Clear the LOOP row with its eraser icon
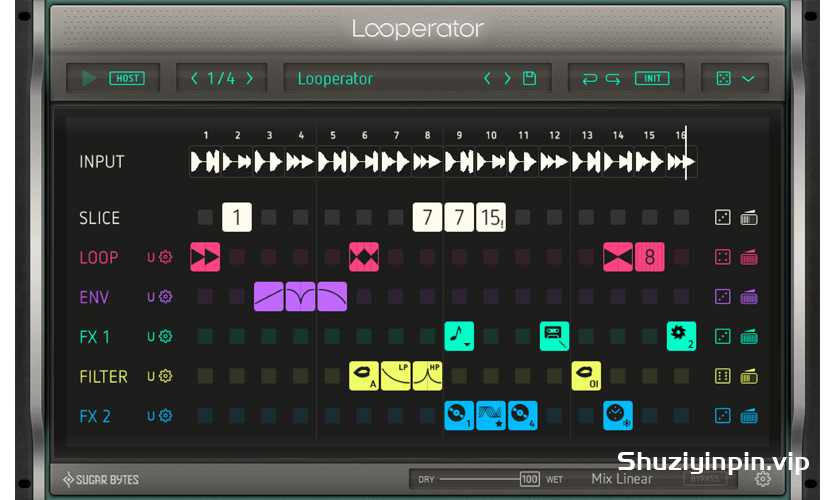 point(749,257)
